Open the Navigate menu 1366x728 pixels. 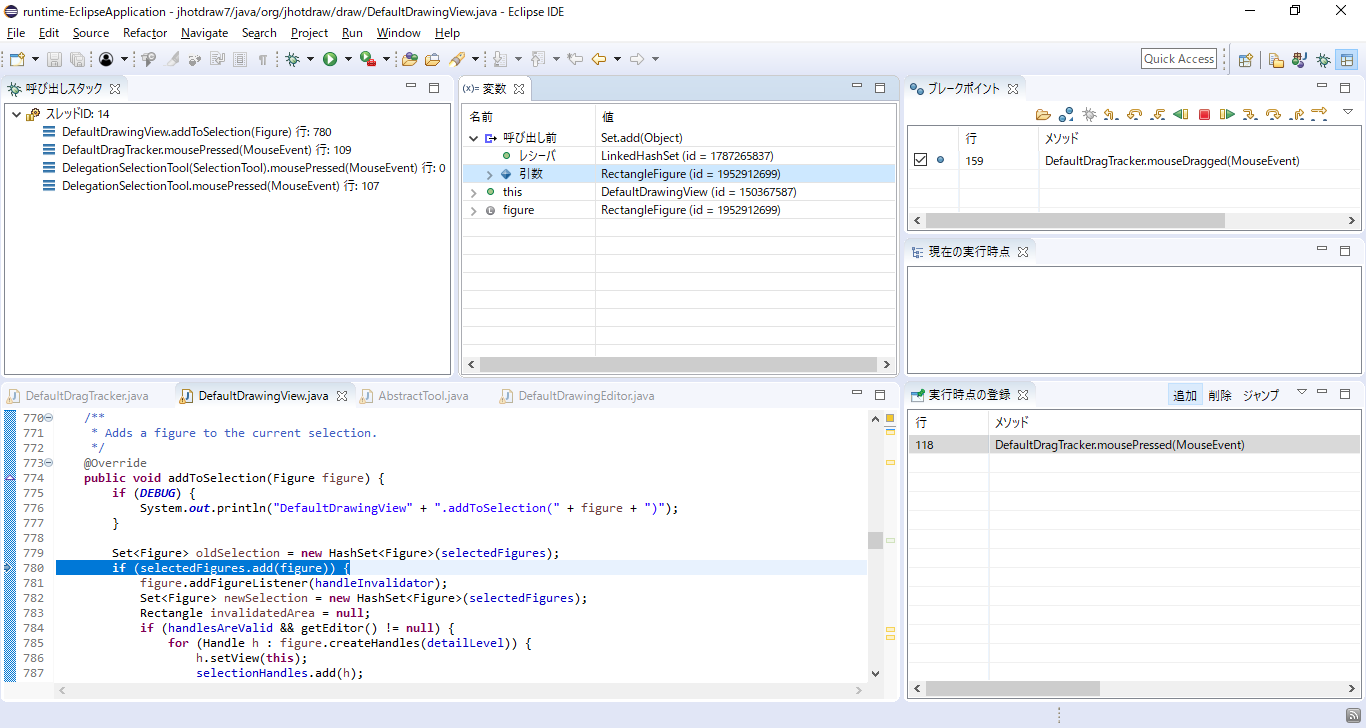click(204, 33)
